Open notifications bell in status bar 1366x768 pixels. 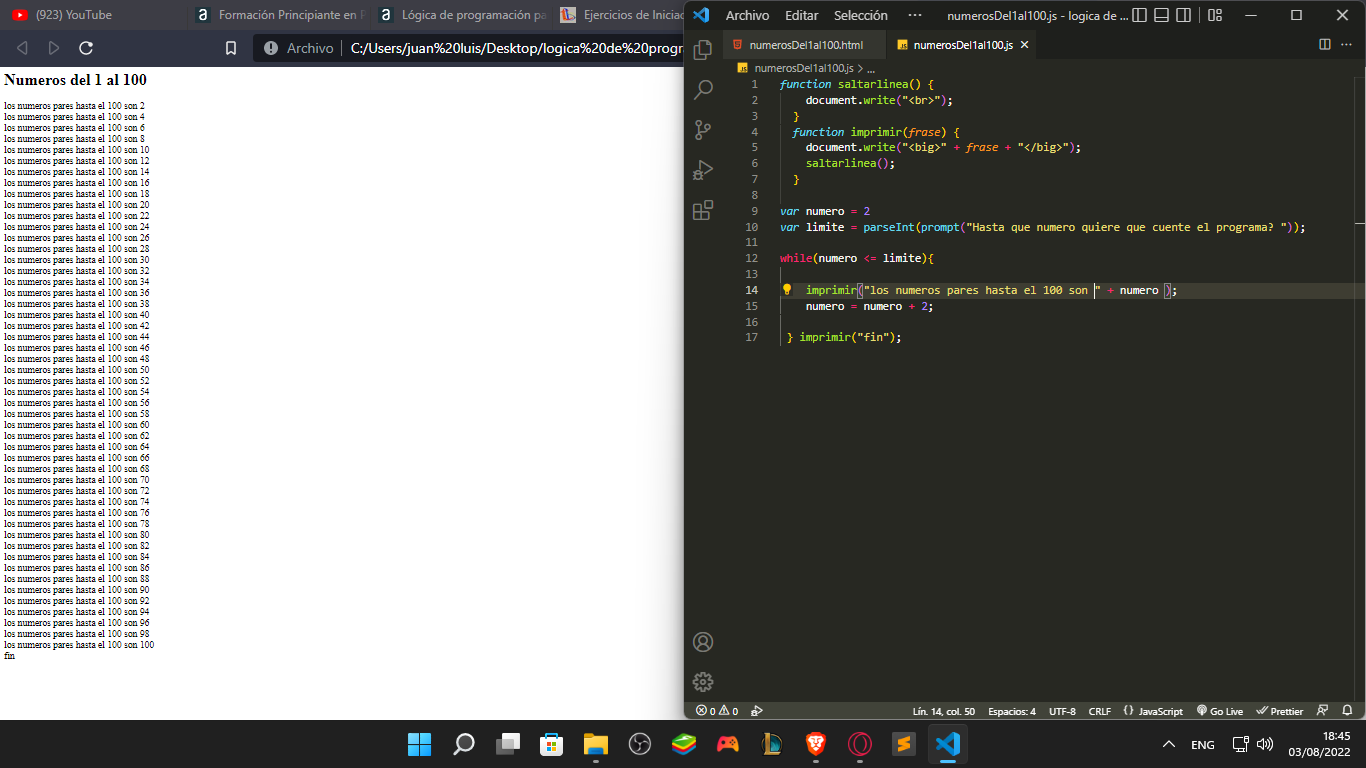[1347, 711]
